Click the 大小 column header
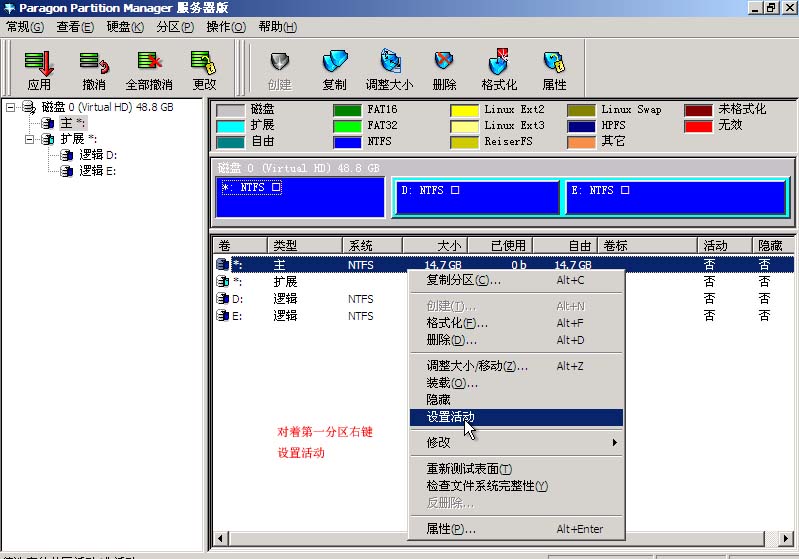Image resolution: width=799 pixels, height=559 pixels. click(x=436, y=246)
